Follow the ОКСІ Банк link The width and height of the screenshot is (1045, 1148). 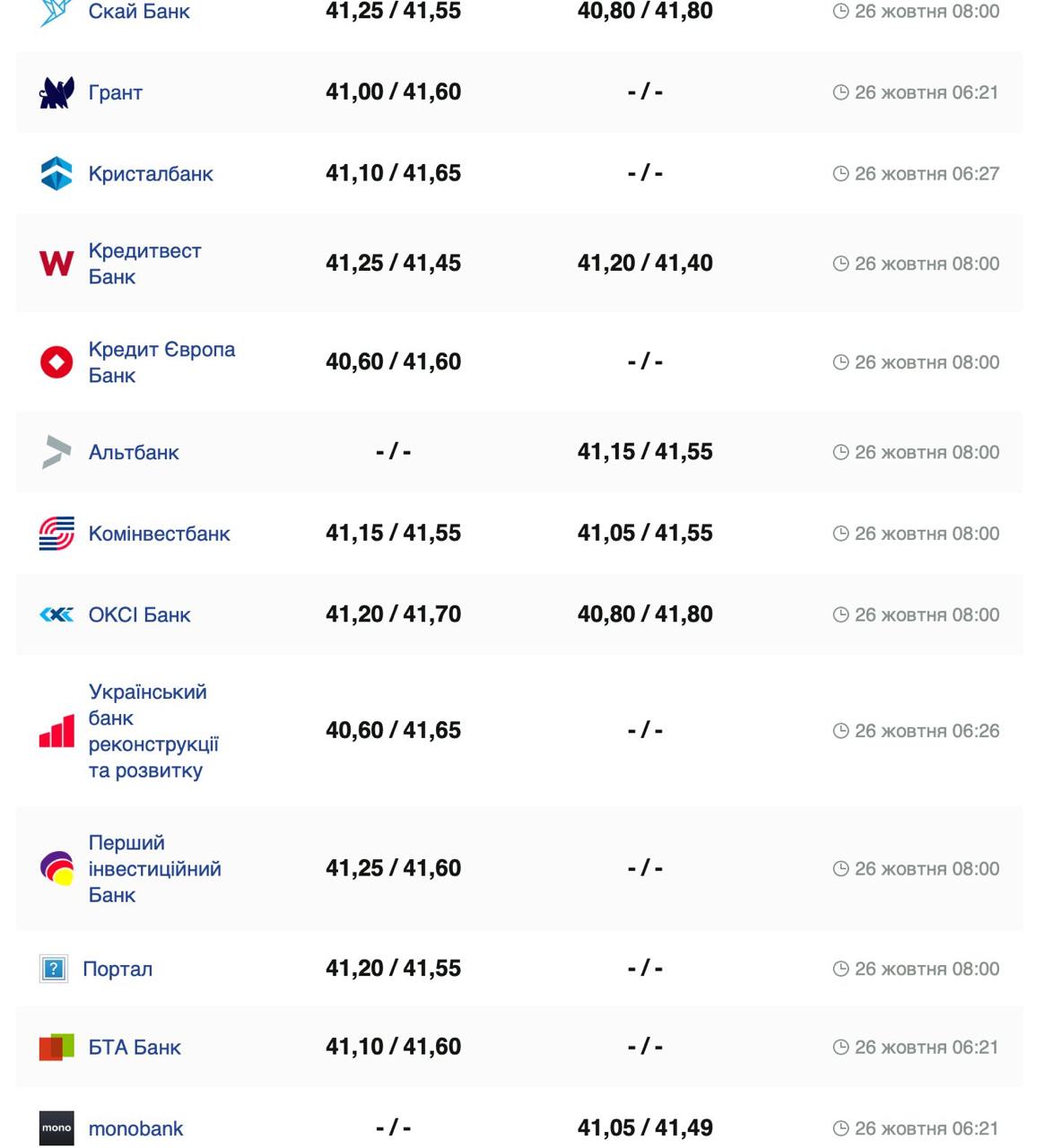pyautogui.click(x=139, y=614)
